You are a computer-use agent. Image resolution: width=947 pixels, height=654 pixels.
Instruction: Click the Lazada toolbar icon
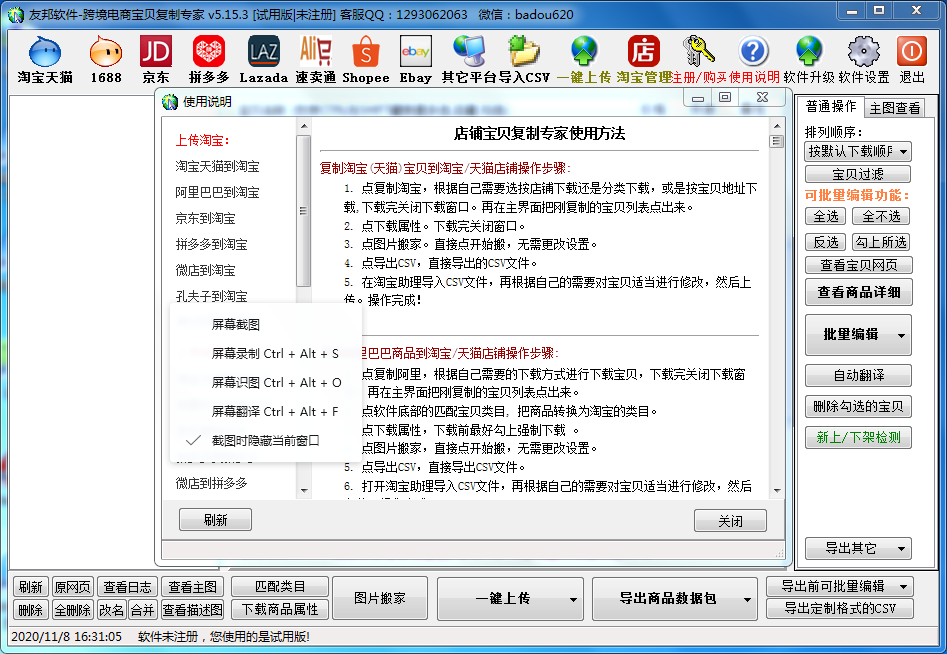(x=263, y=59)
